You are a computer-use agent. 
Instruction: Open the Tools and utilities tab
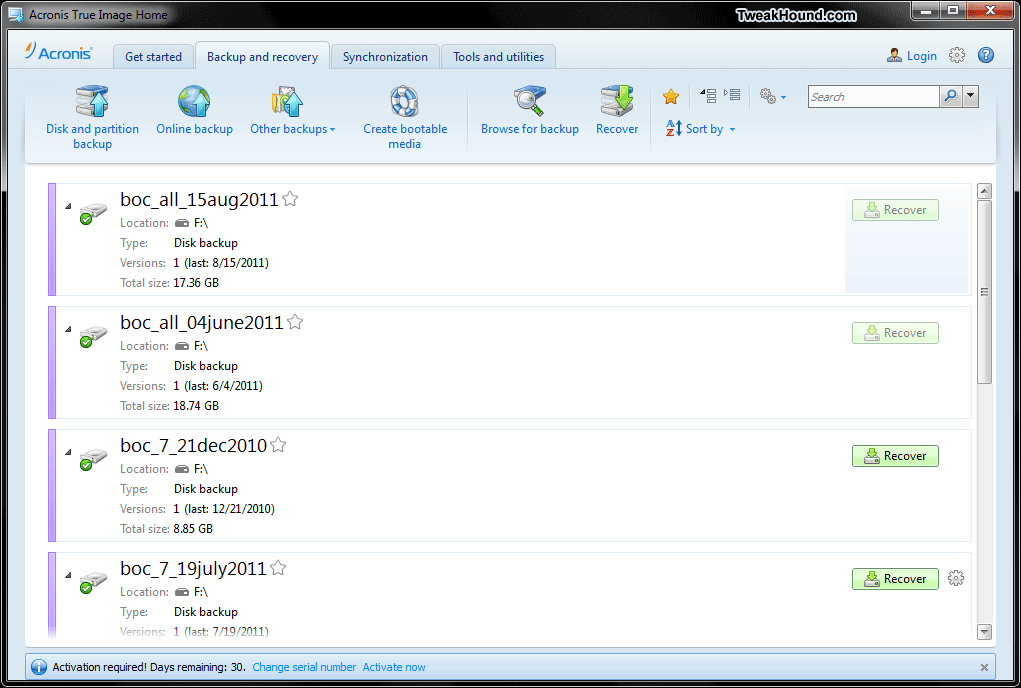click(x=498, y=57)
